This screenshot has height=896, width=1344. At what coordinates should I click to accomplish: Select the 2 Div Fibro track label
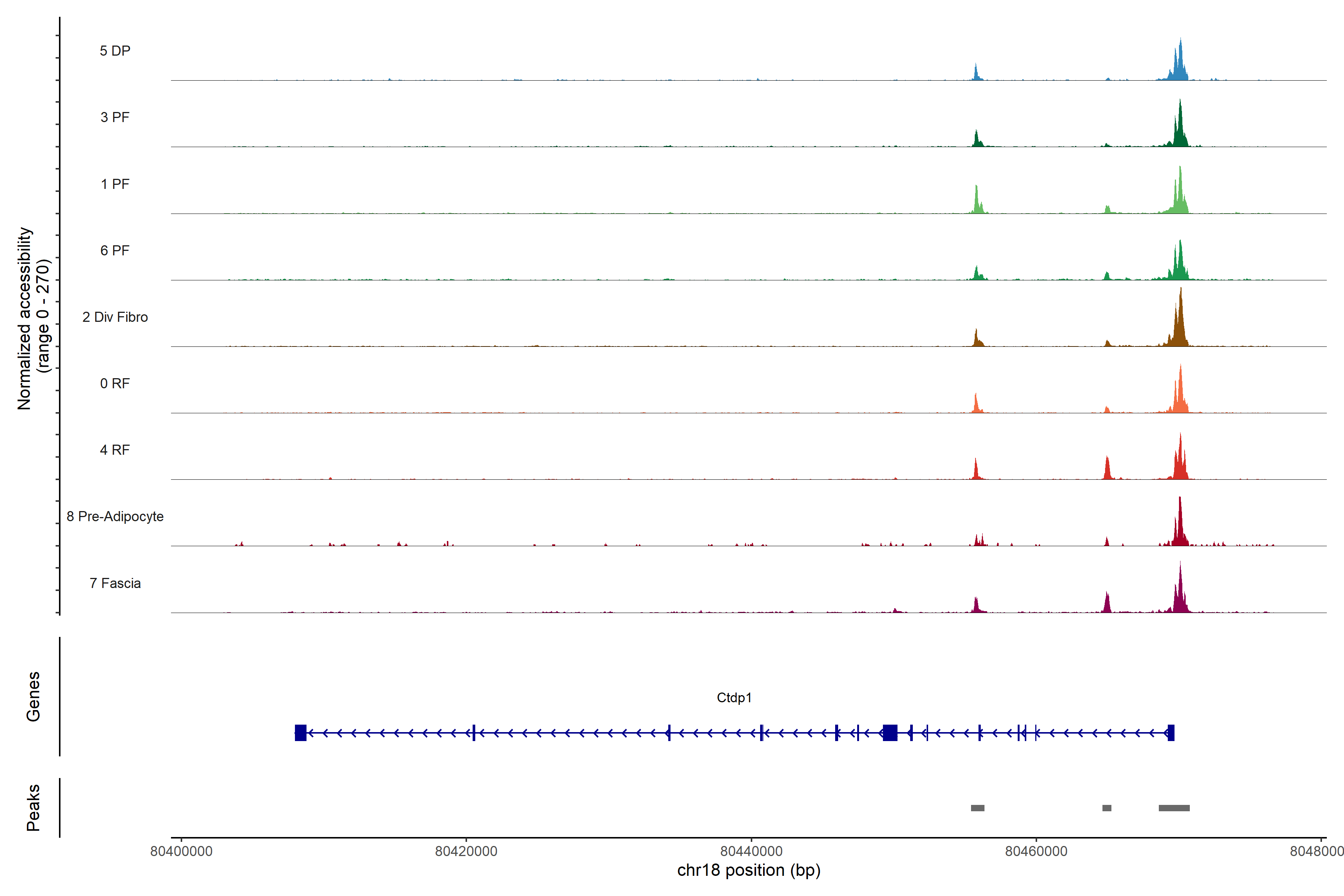click(x=115, y=317)
